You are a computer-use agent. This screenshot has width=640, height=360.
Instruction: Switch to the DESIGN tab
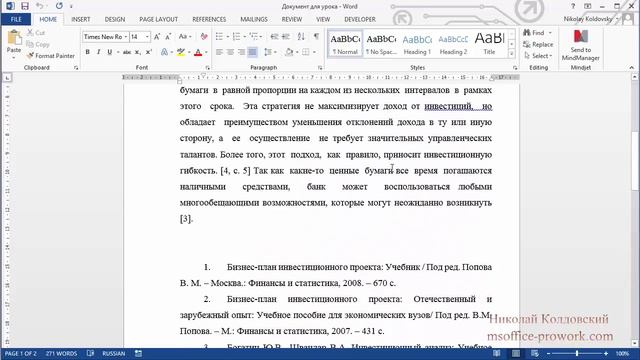pyautogui.click(x=115, y=19)
